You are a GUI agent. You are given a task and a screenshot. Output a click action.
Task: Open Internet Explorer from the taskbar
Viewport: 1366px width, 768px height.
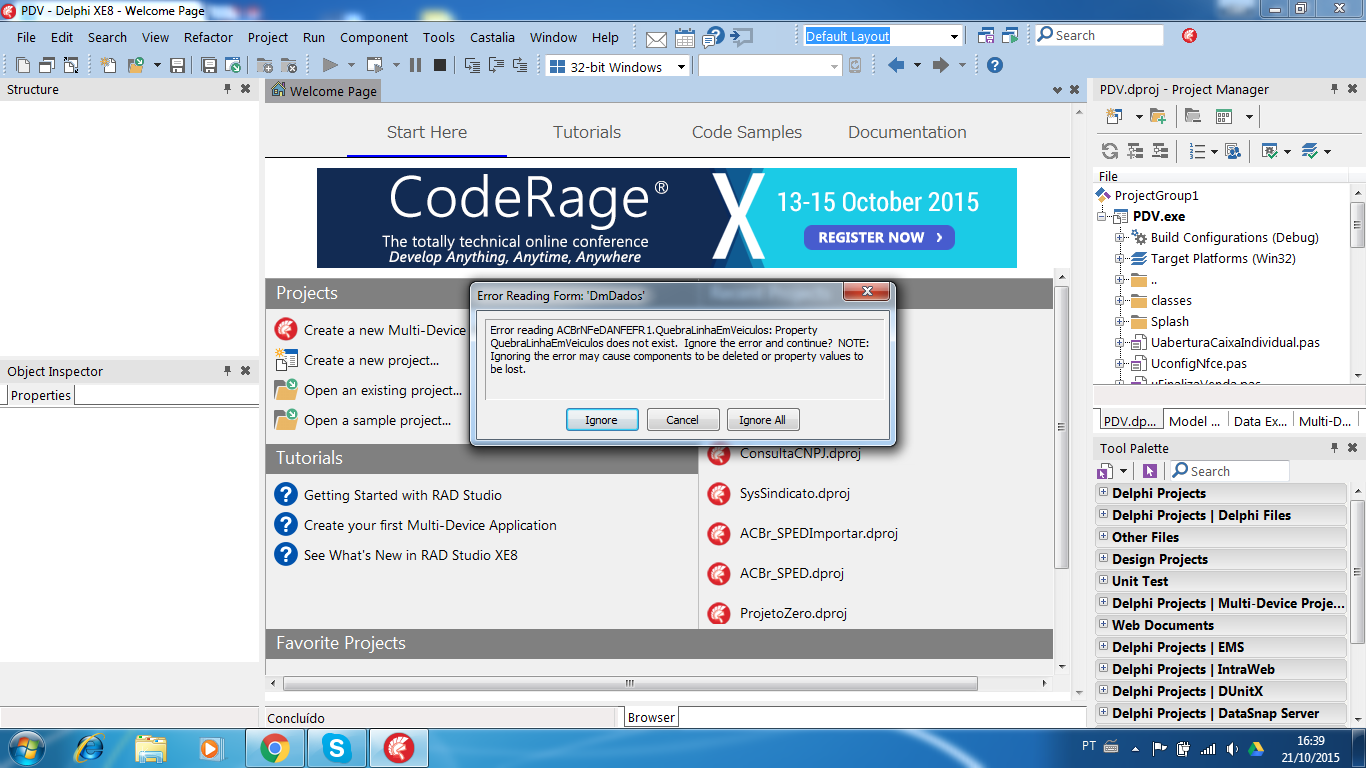(90, 748)
